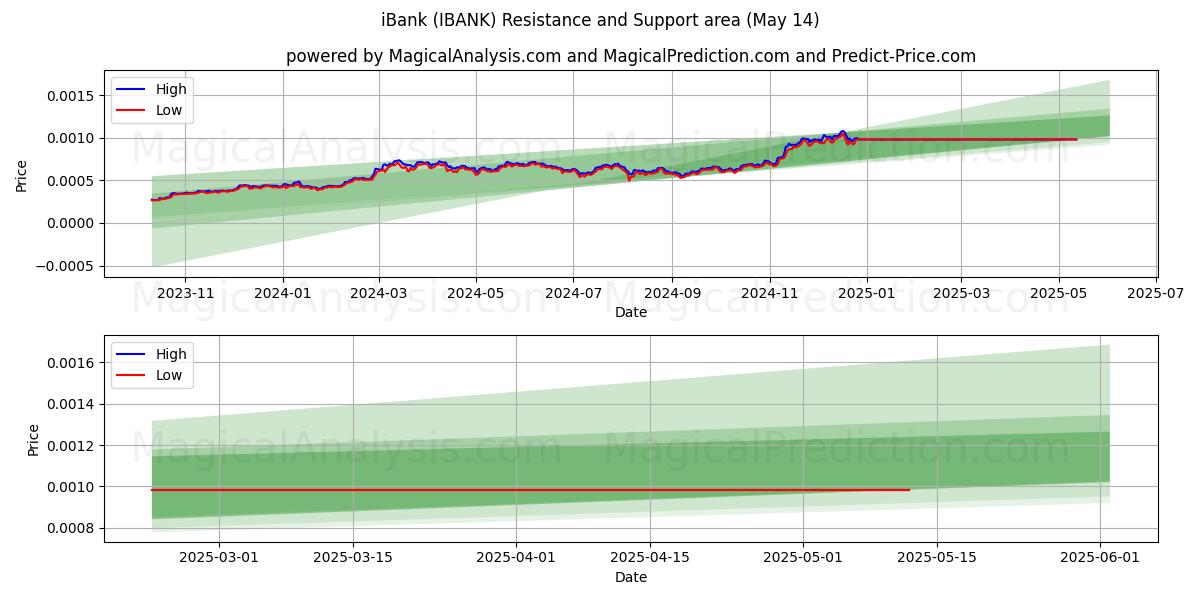1200x600 pixels.
Task: Click the 2025-04-01 date tick label
Action: tap(516, 559)
